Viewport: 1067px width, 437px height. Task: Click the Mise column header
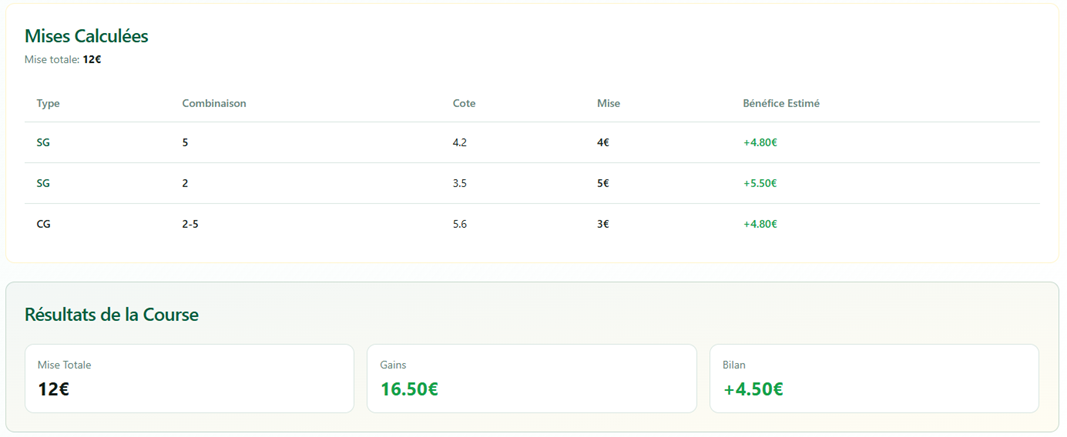(x=608, y=103)
